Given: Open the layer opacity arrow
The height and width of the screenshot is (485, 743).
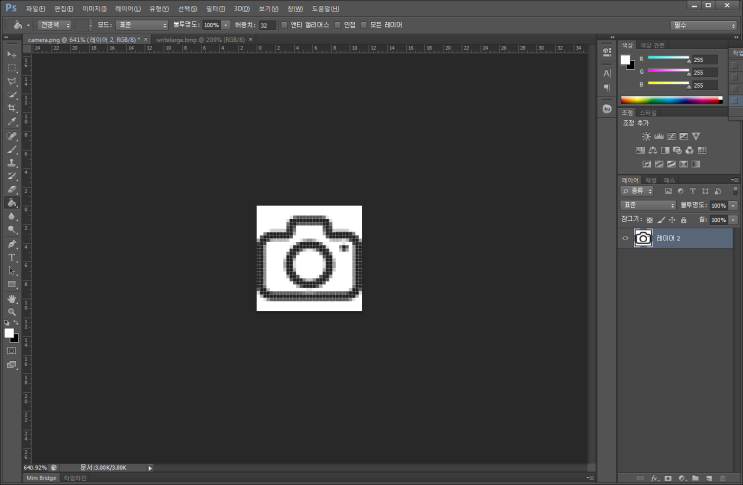Looking at the screenshot, I should point(733,206).
